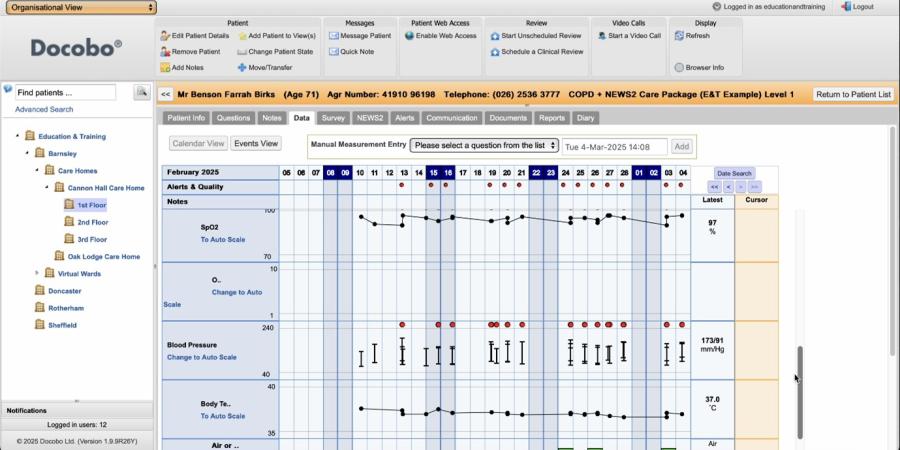This screenshot has height=450, width=900.
Task: Open the Advanced Search link
Action: [x=44, y=109]
